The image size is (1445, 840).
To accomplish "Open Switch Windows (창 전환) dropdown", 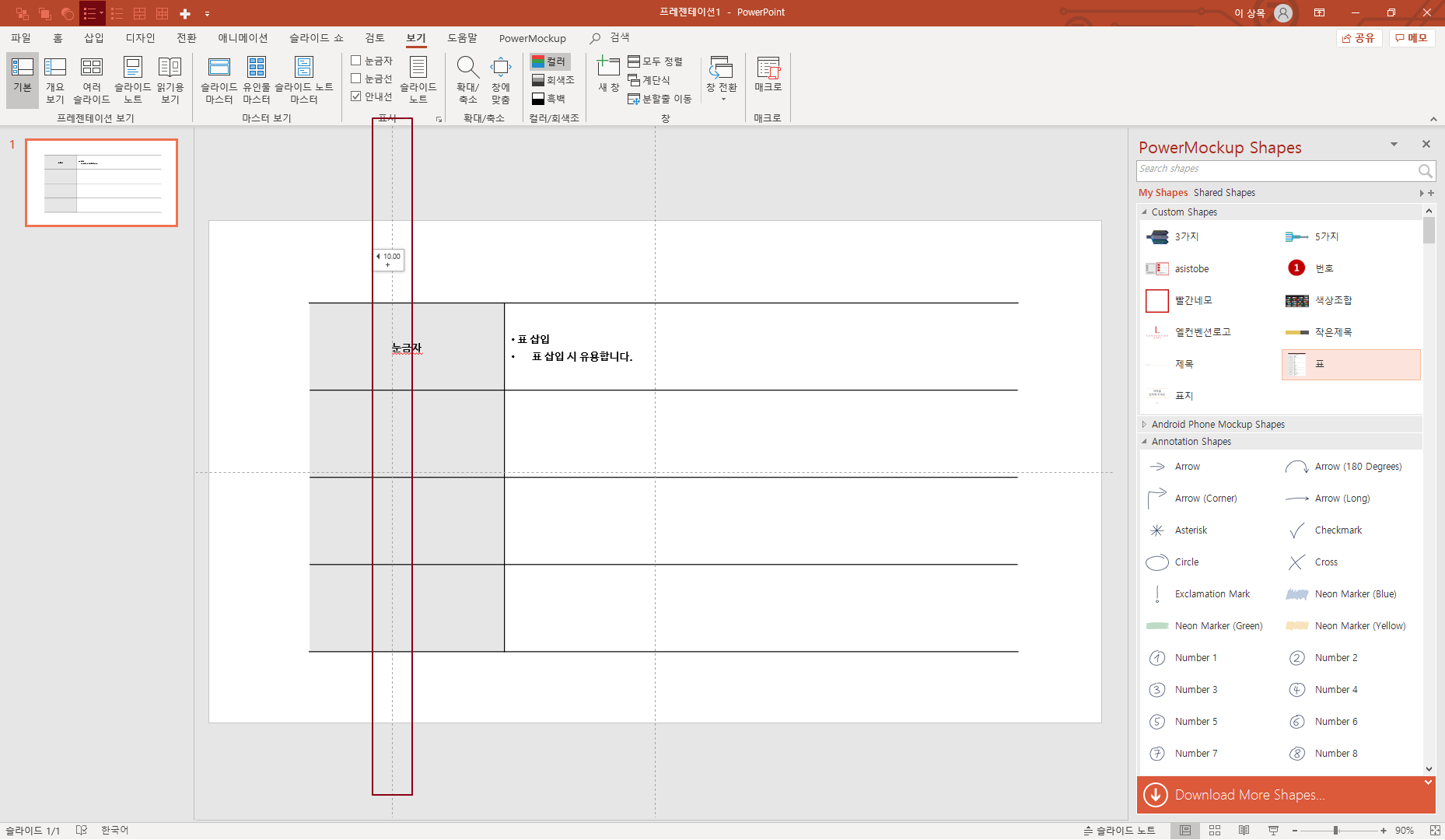I will [722, 79].
